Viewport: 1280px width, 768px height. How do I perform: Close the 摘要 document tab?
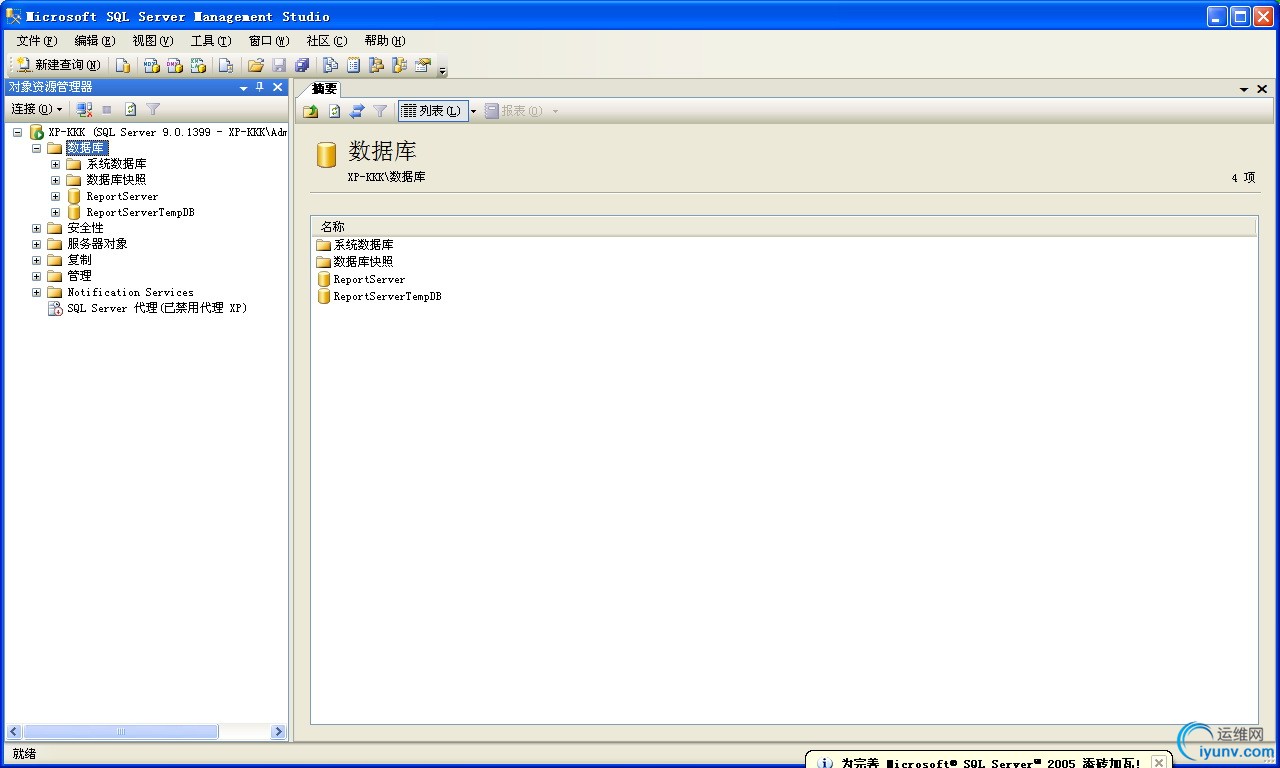click(1262, 89)
